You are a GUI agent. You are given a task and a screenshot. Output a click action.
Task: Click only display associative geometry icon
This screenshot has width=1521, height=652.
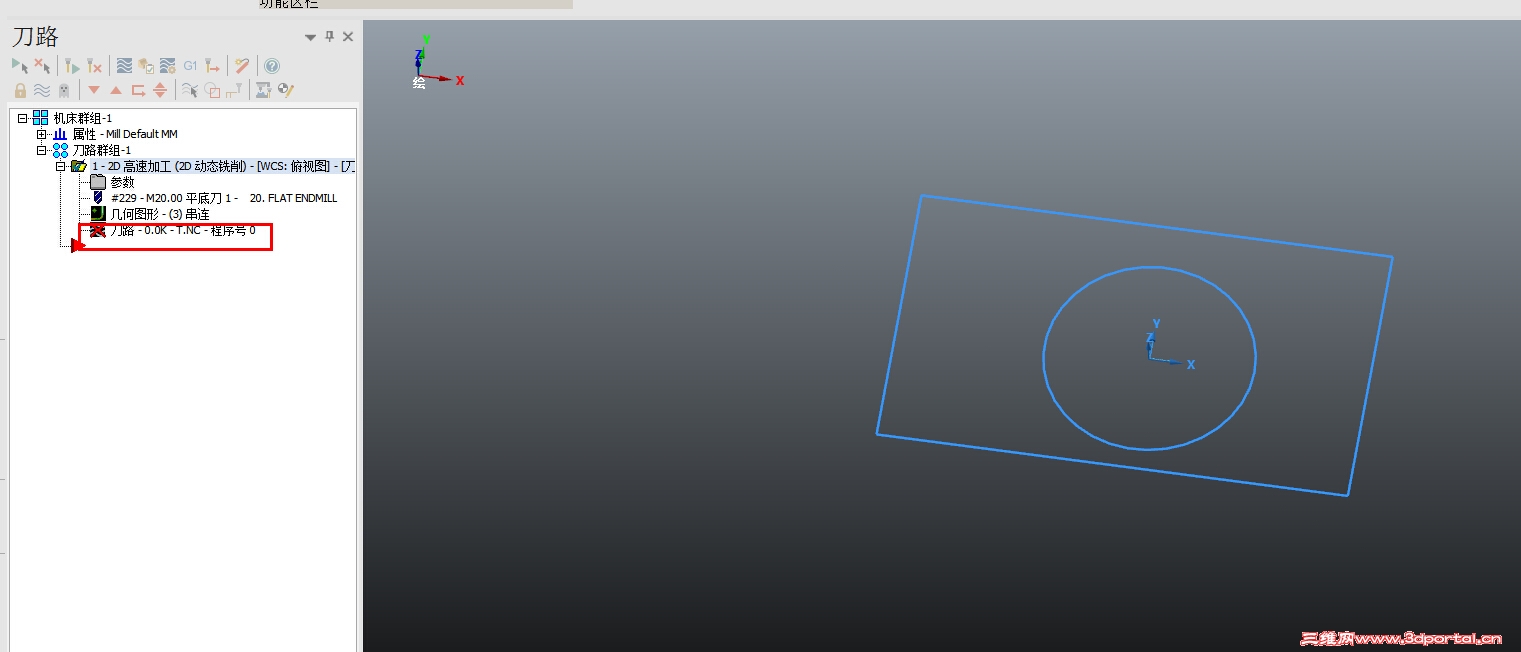[212, 90]
